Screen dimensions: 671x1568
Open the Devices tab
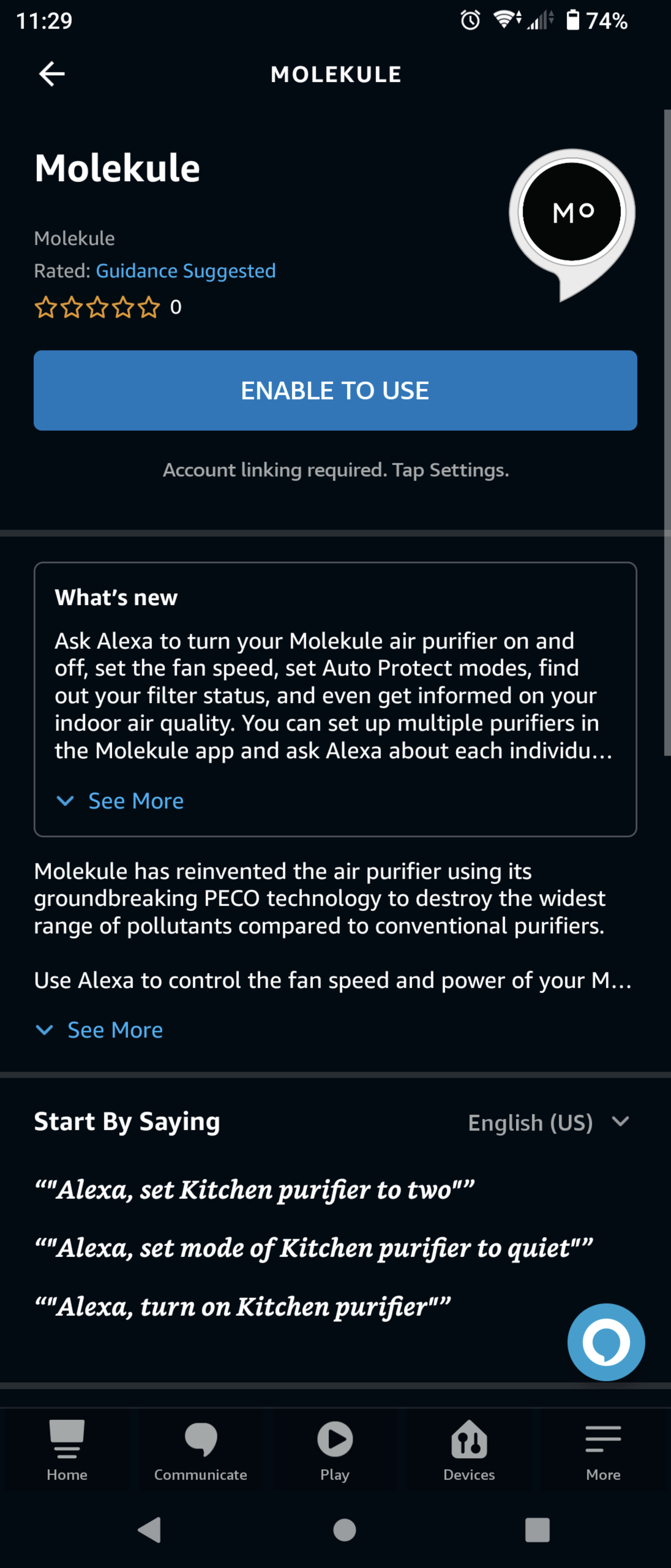[469, 1450]
